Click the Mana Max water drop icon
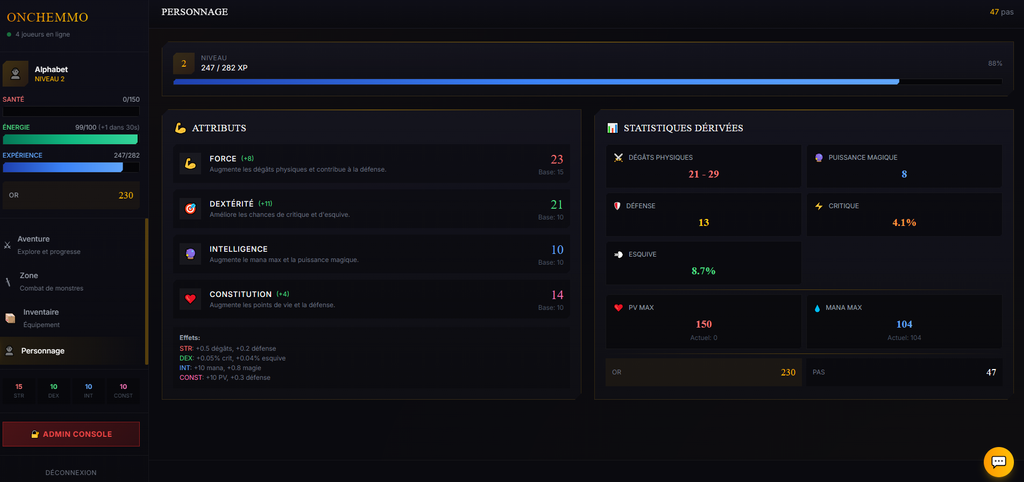This screenshot has height=482, width=1024. (x=818, y=308)
